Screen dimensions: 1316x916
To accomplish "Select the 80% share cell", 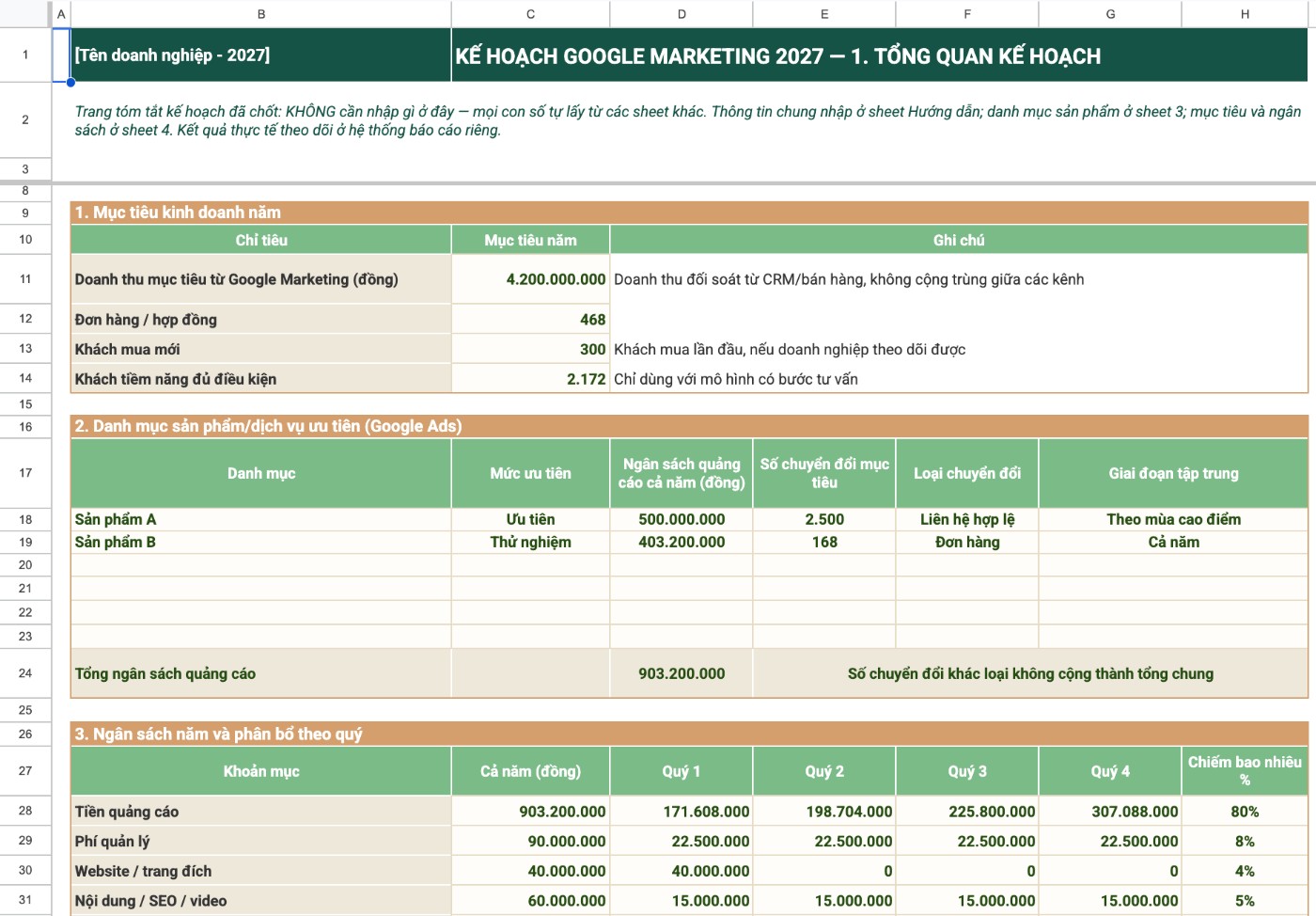I will click(1245, 812).
